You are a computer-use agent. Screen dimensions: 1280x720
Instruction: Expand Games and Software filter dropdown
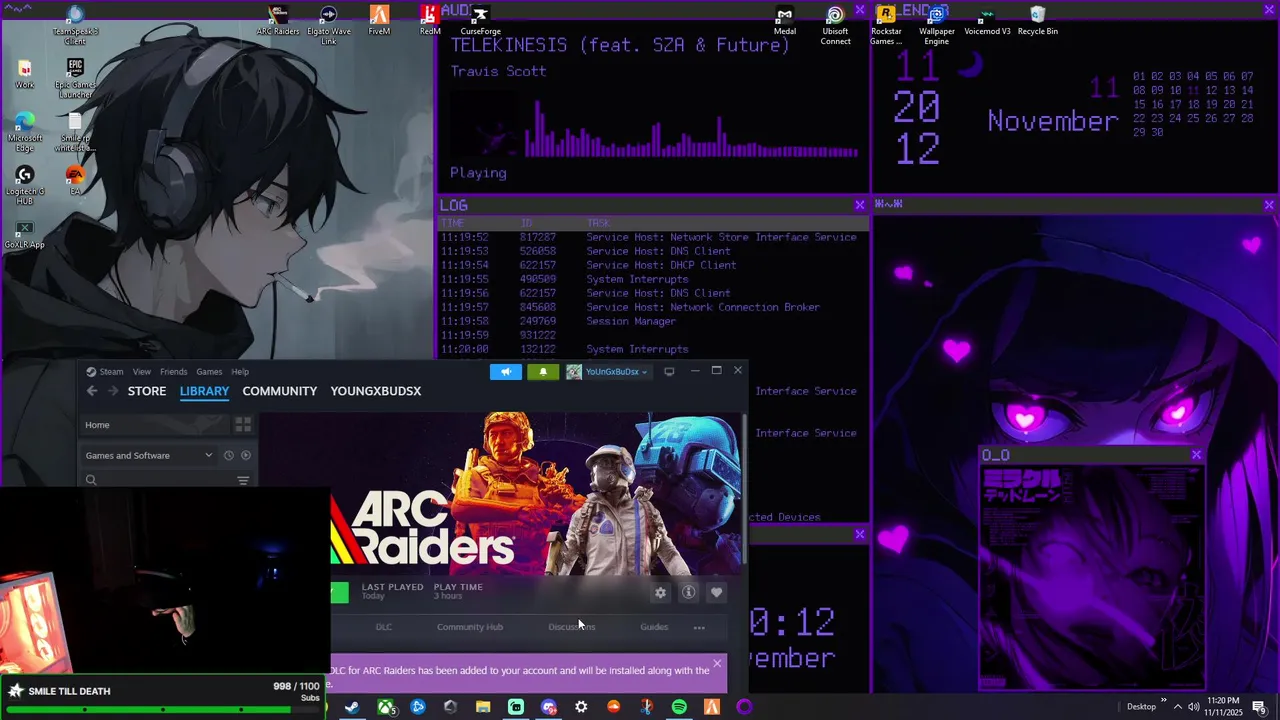pos(149,455)
